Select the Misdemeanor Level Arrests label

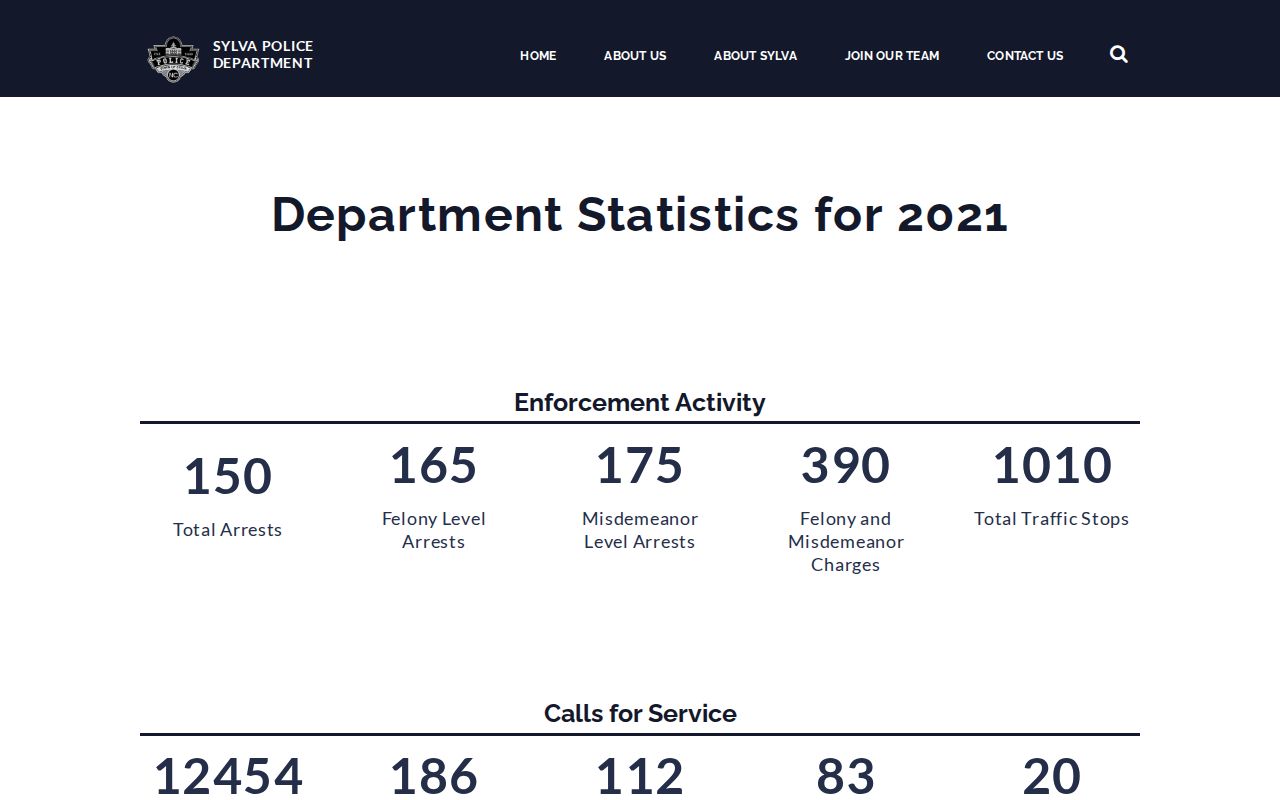pos(640,530)
